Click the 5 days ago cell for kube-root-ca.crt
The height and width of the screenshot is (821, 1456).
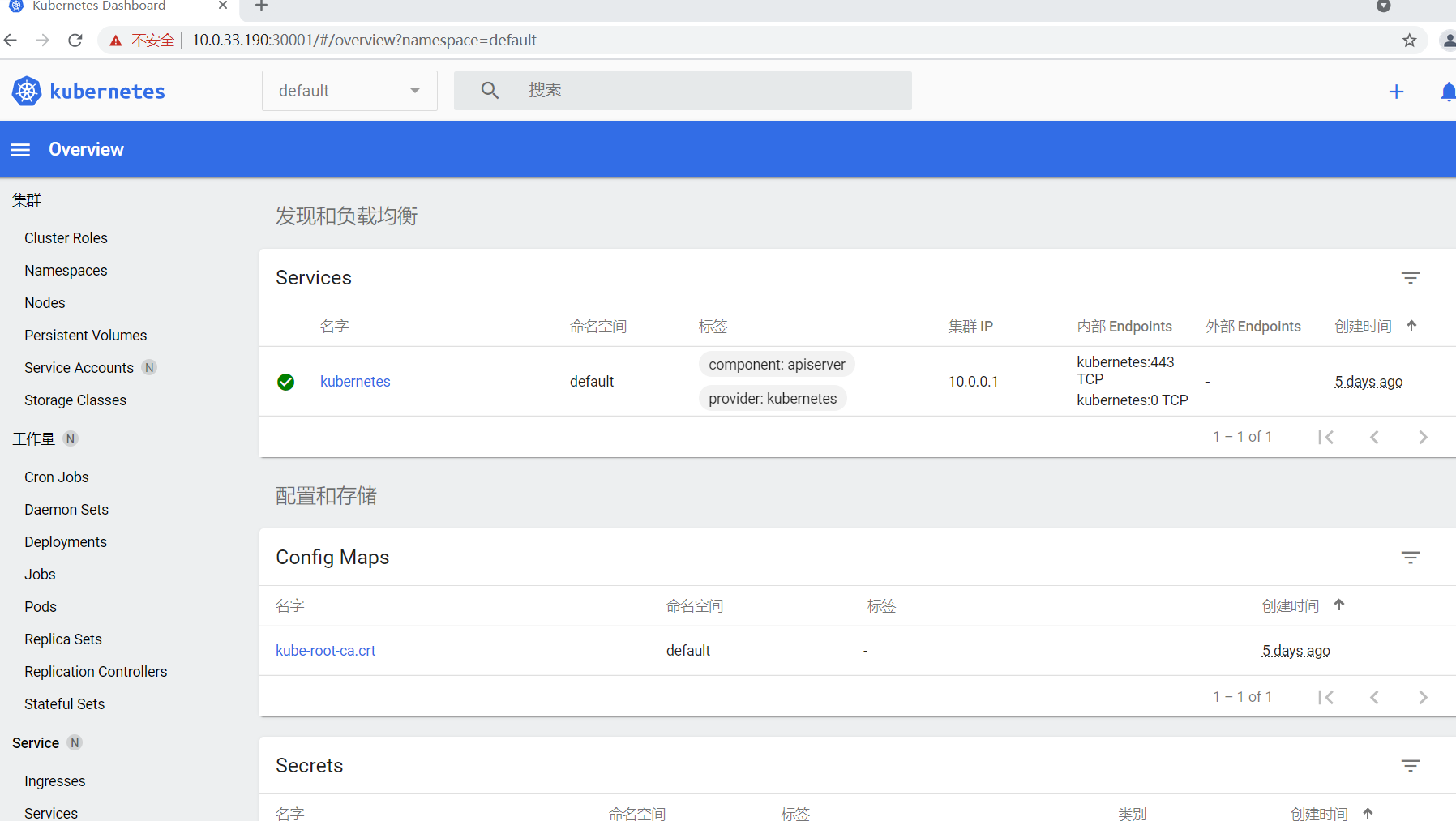click(x=1296, y=651)
